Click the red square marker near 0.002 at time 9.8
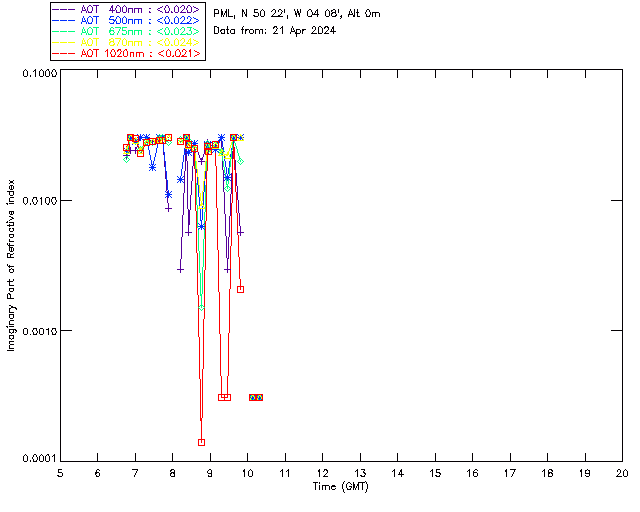640x512 pixels. [x=240, y=289]
